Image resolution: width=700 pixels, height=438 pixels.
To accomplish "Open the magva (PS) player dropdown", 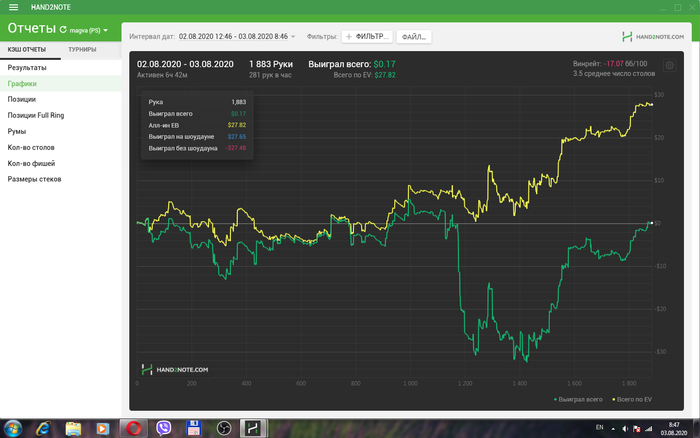I will 88,30.
